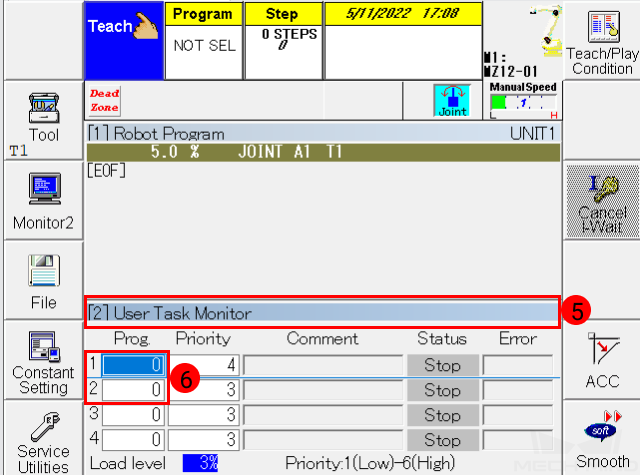Click the Dead Zone indicator
This screenshot has height=475, width=640.
pyautogui.click(x=104, y=101)
